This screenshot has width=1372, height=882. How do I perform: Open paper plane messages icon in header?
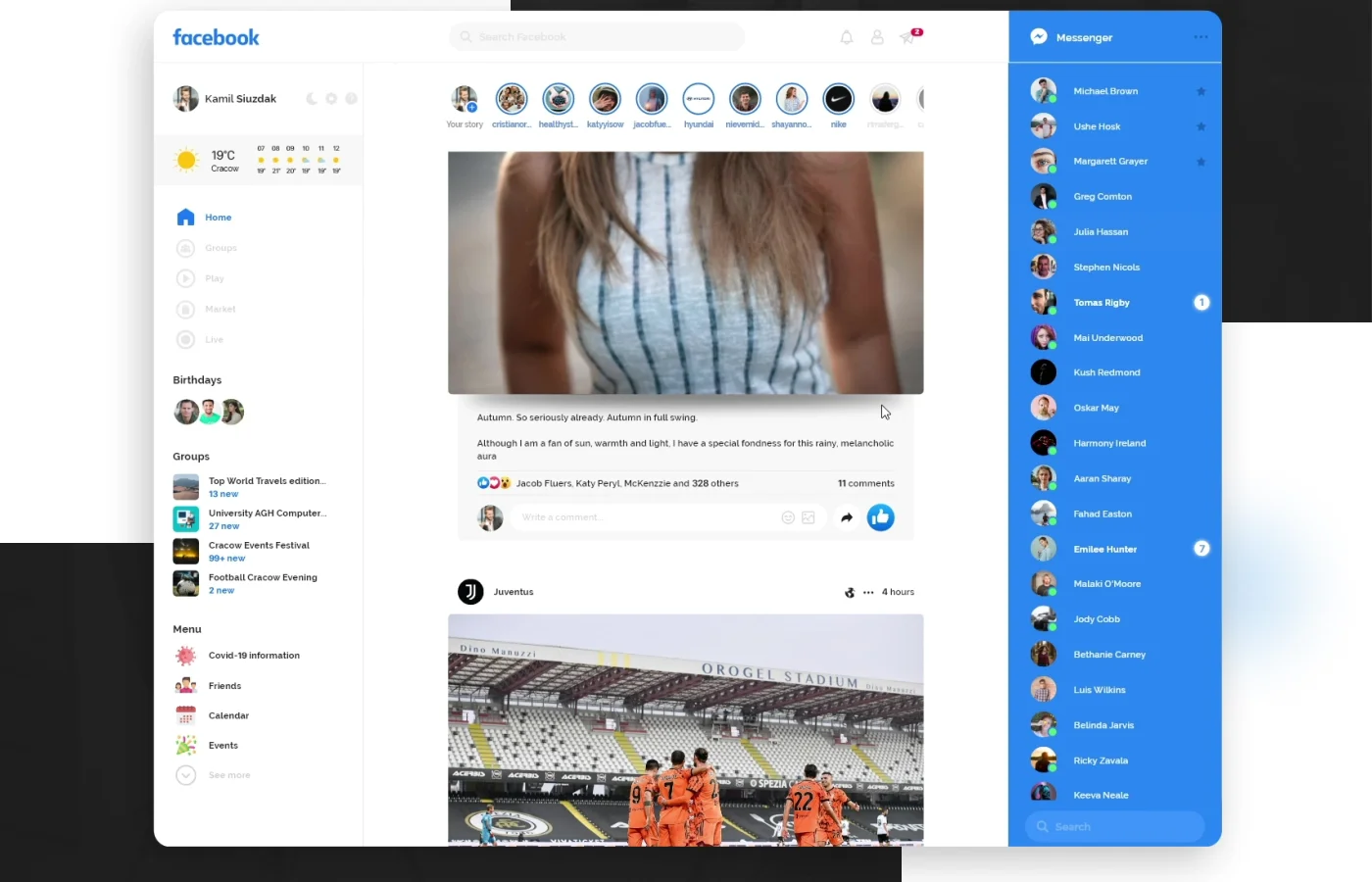click(908, 37)
